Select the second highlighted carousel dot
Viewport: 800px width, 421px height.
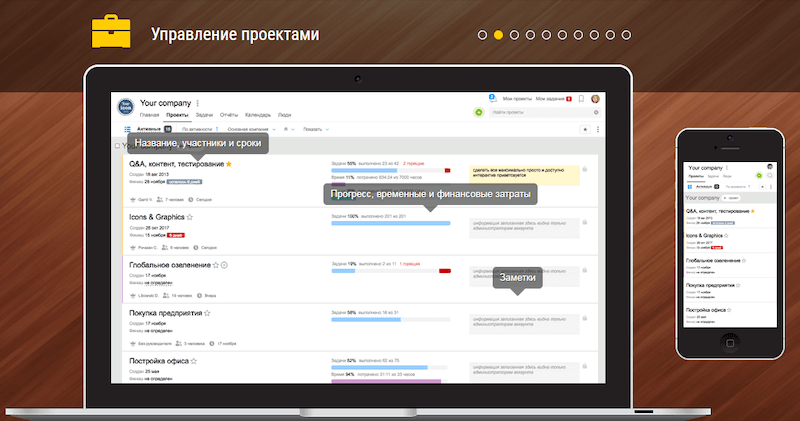[x=499, y=34]
